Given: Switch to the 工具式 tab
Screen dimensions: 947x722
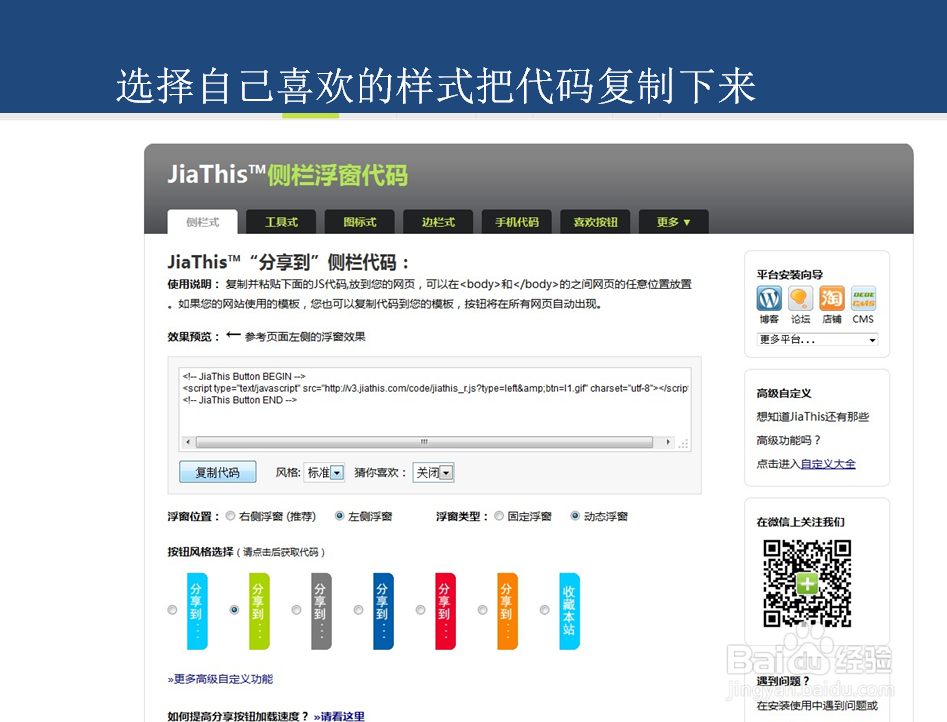Looking at the screenshot, I should point(280,222).
